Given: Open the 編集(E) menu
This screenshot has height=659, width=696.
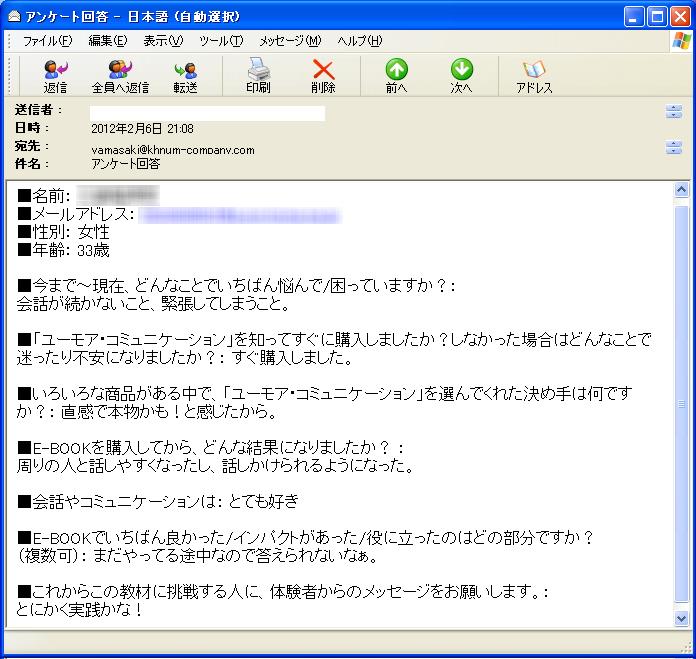Looking at the screenshot, I should pyautogui.click(x=108, y=41).
